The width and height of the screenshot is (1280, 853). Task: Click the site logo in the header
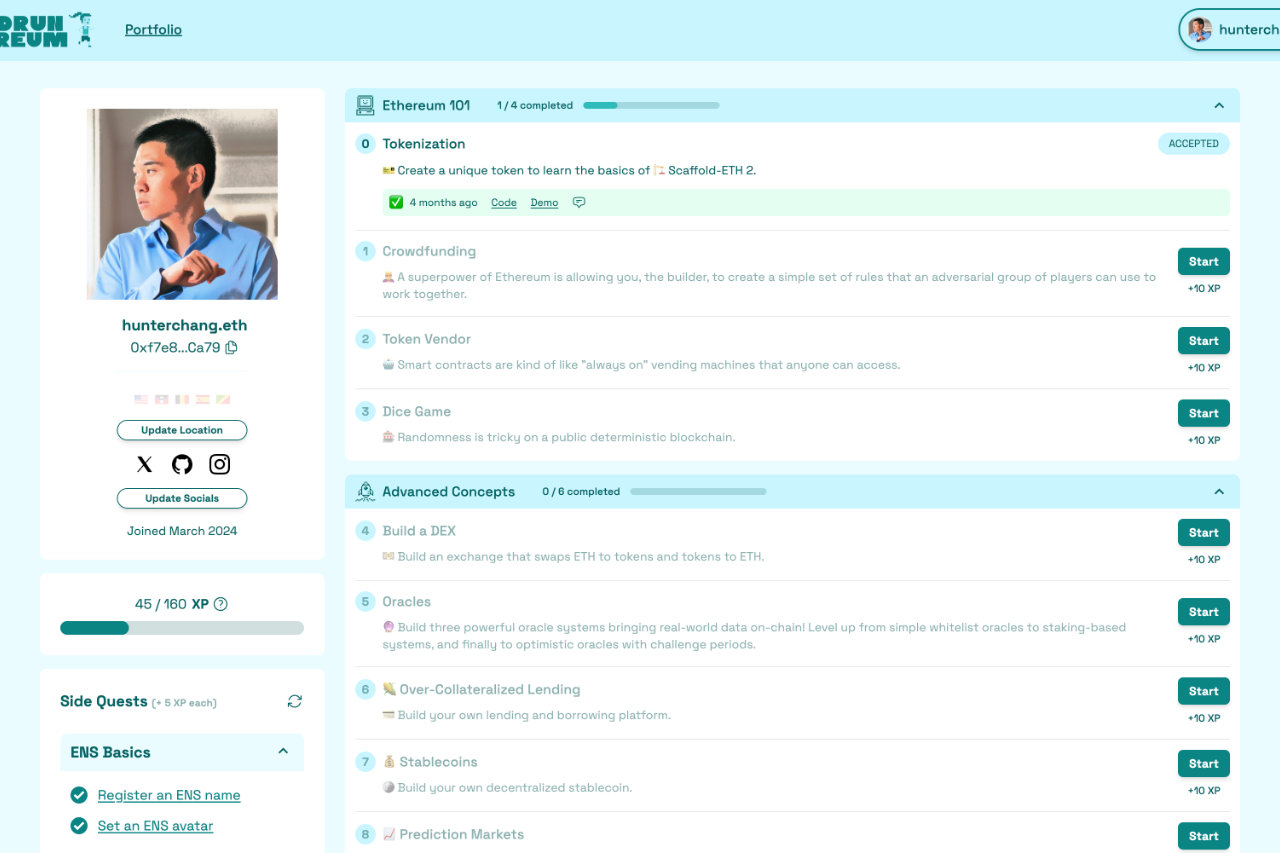45,30
